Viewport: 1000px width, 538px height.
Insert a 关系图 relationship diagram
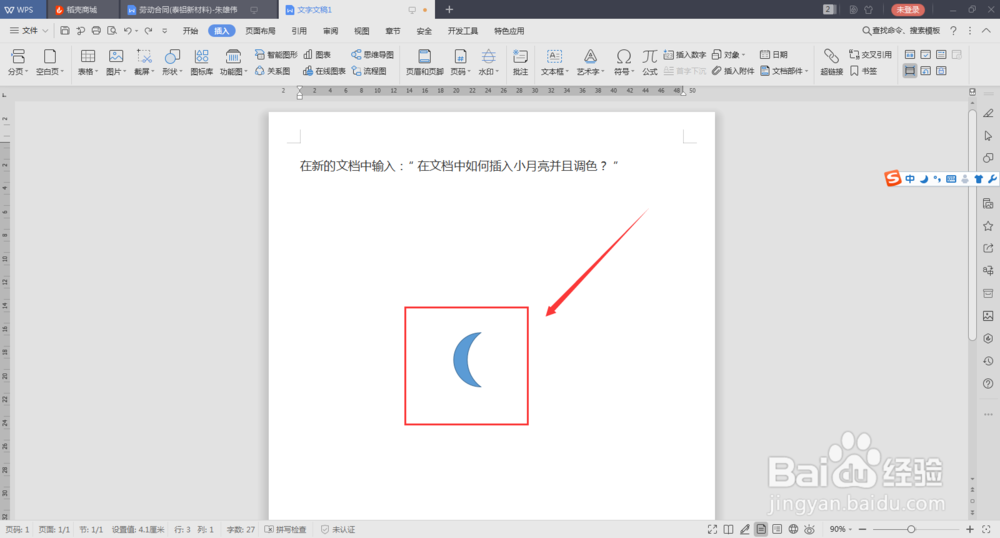272,71
